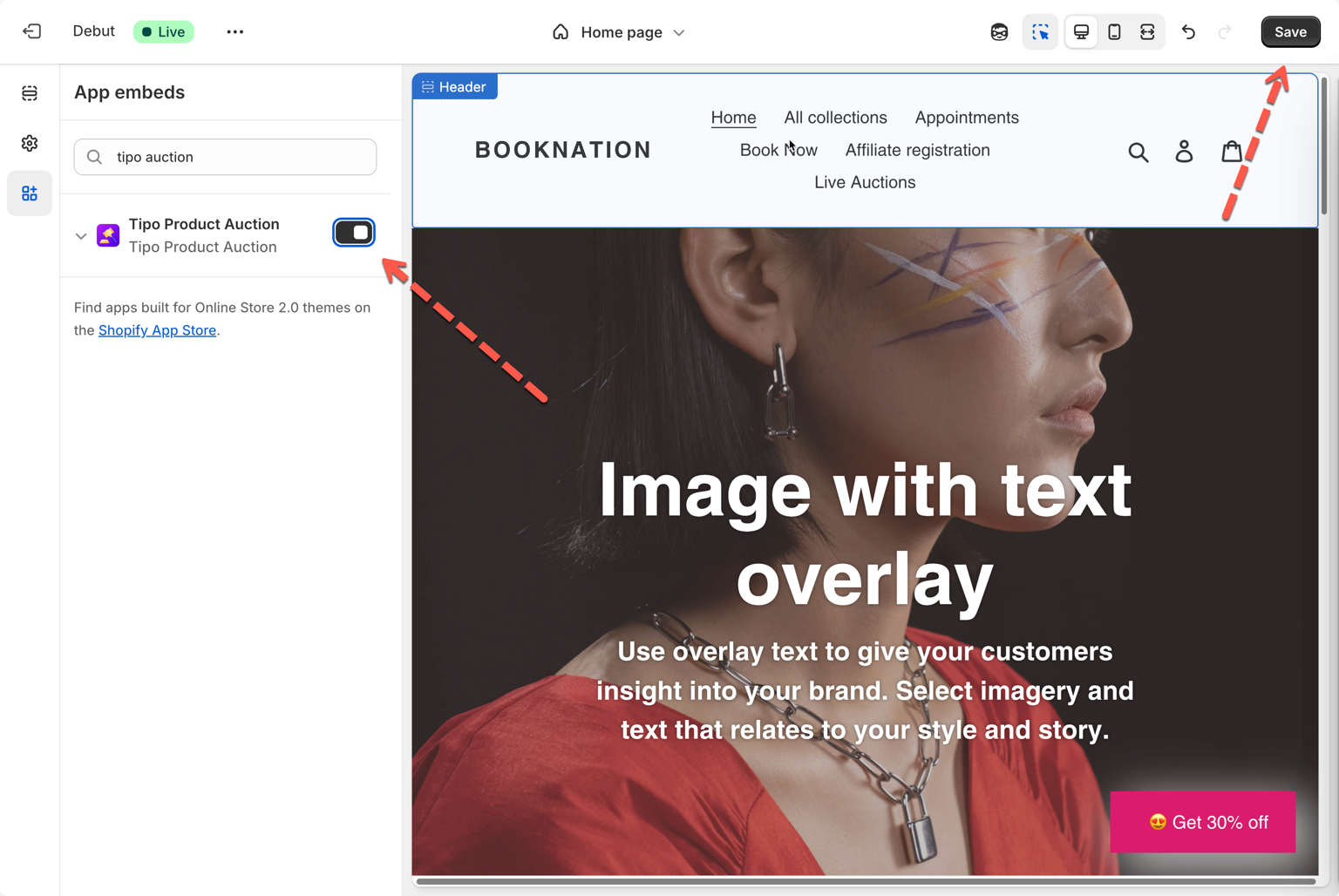
Task: Open the Home page template dropdown
Action: (619, 32)
